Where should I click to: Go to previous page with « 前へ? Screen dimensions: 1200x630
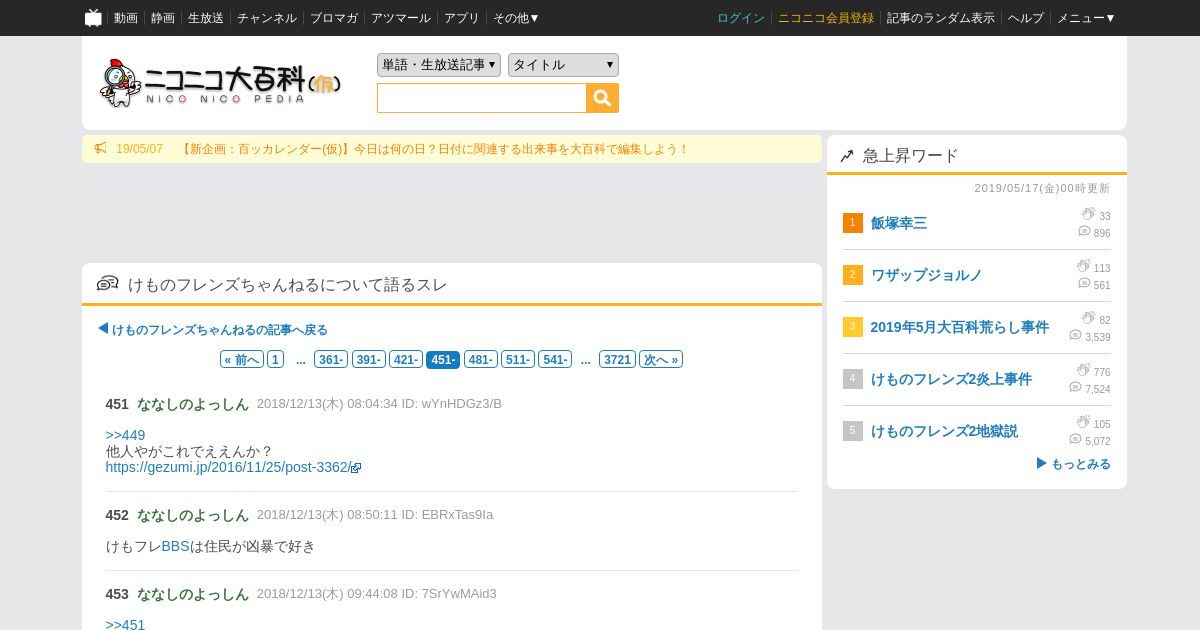pos(242,359)
